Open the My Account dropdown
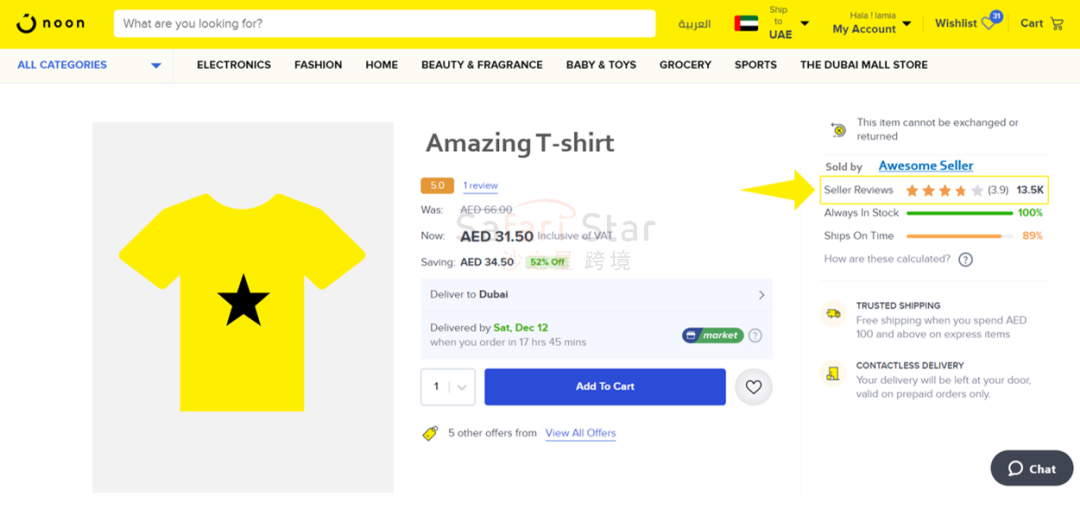The image size is (1080, 515). pos(871,23)
